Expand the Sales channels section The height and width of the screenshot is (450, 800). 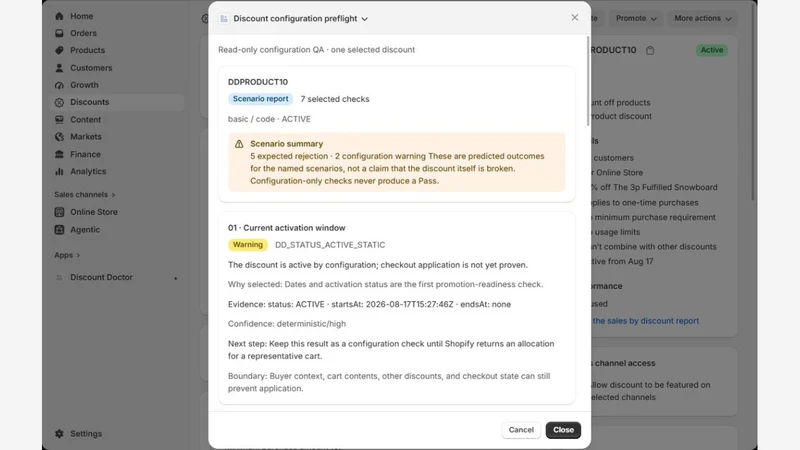point(85,194)
